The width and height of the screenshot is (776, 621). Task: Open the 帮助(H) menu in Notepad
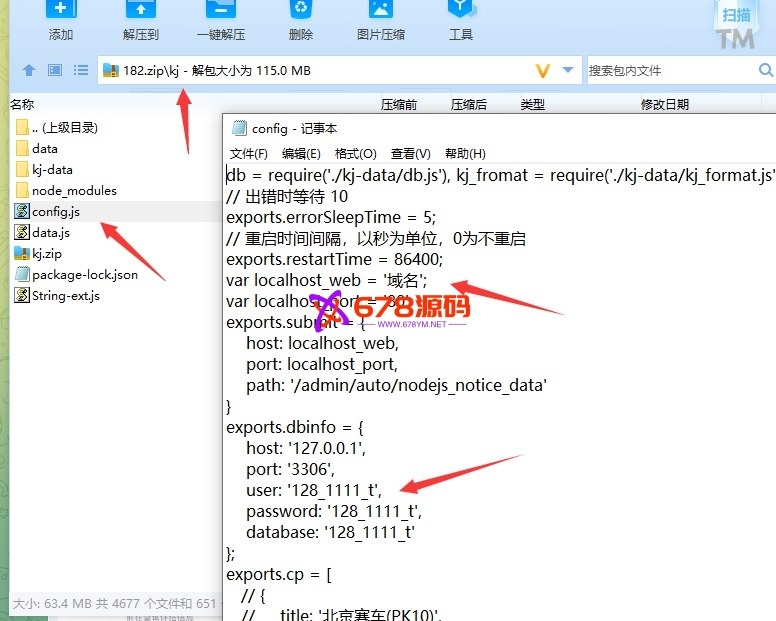point(465,154)
